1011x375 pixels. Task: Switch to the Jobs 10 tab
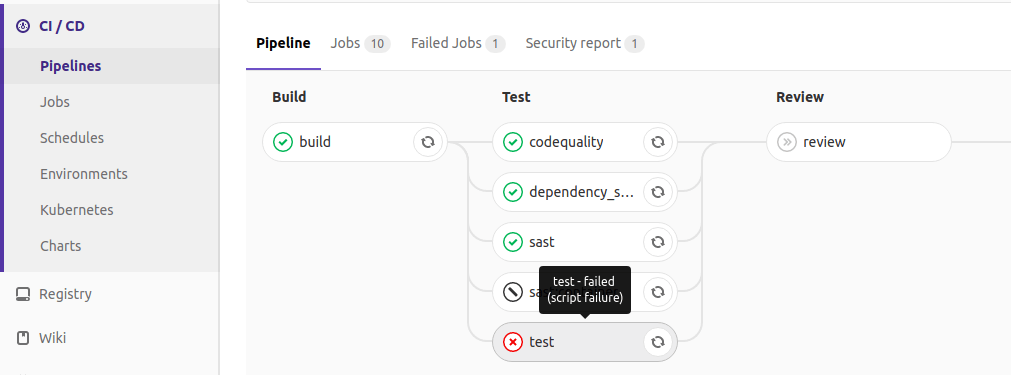pyautogui.click(x=360, y=43)
